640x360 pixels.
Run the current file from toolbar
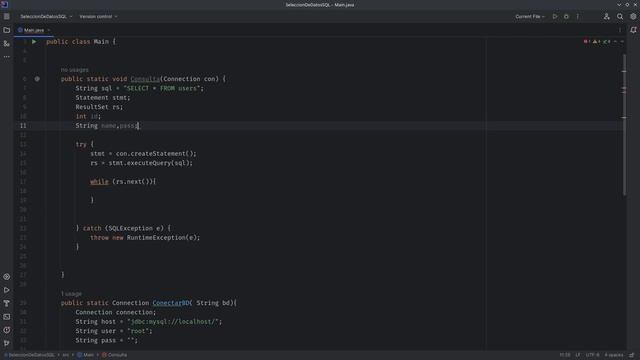point(555,17)
